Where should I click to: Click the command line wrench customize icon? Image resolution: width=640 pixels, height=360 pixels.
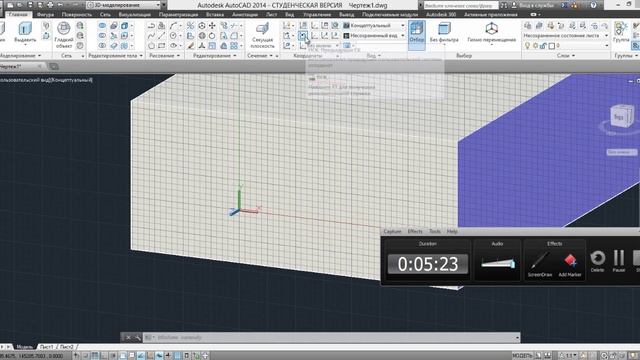(x=138, y=338)
